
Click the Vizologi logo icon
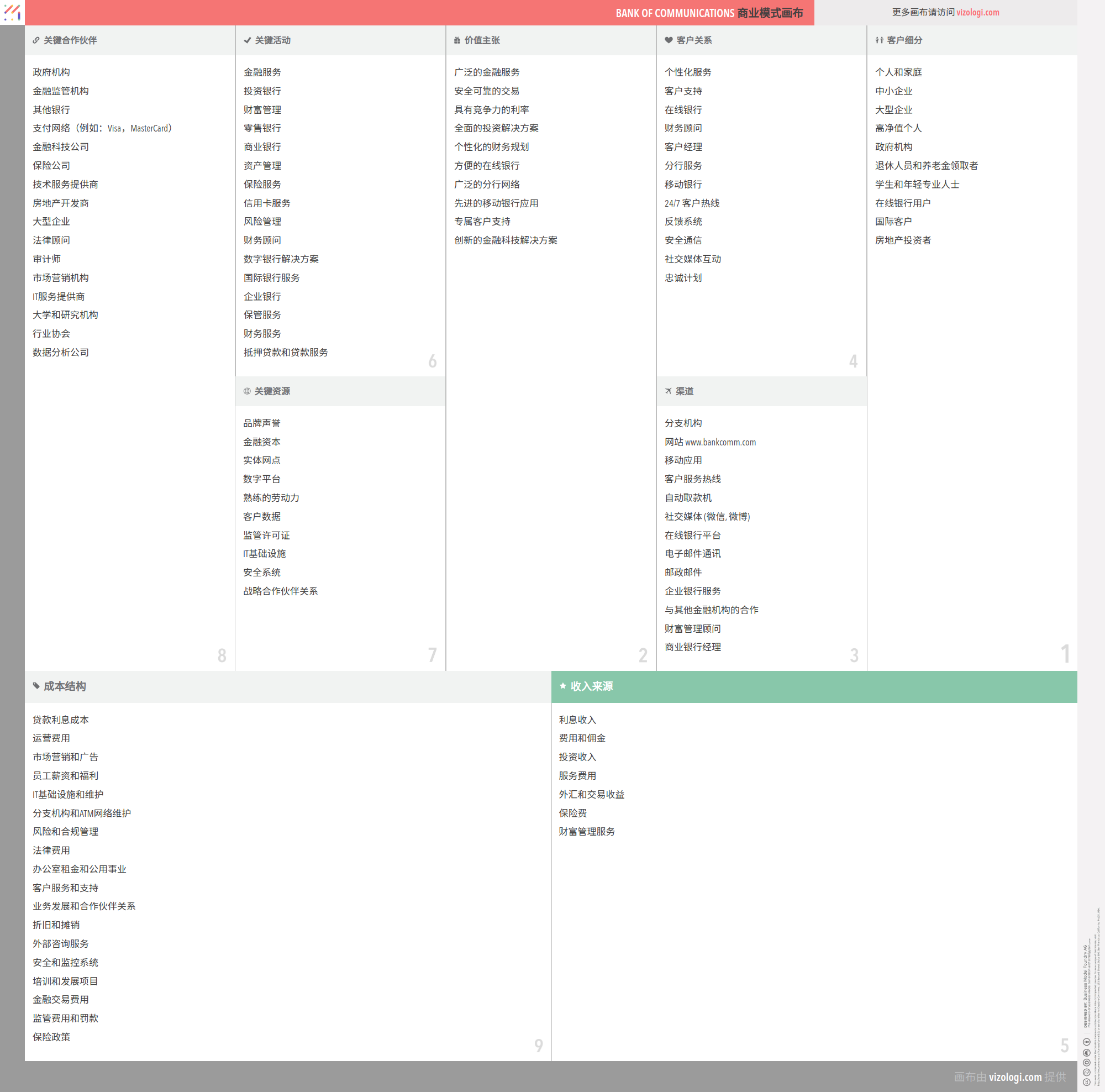(x=12, y=12)
